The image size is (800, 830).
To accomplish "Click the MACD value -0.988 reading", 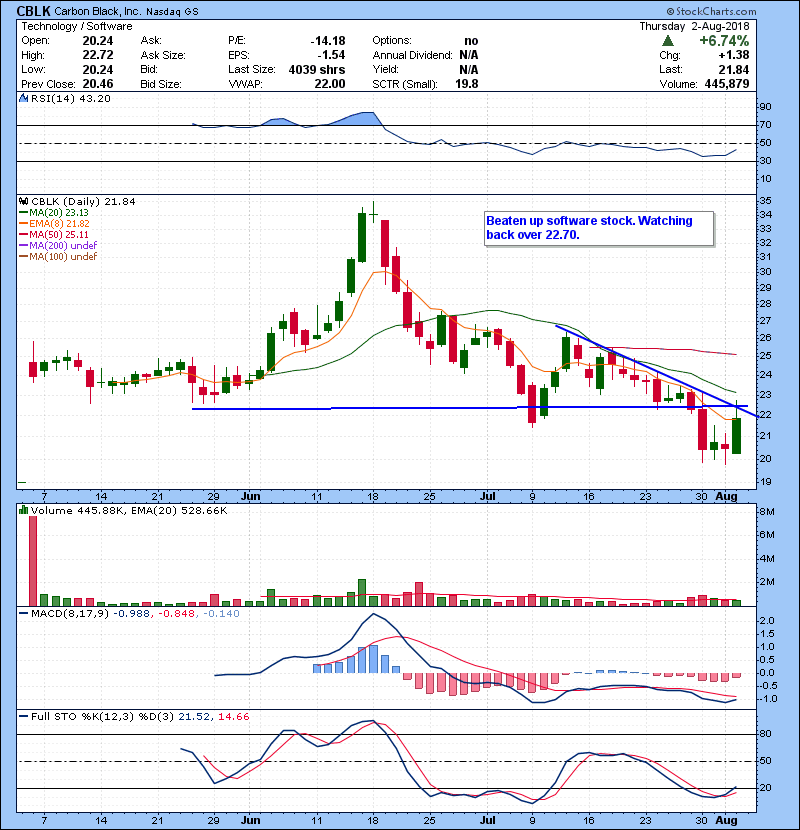I will coord(132,614).
